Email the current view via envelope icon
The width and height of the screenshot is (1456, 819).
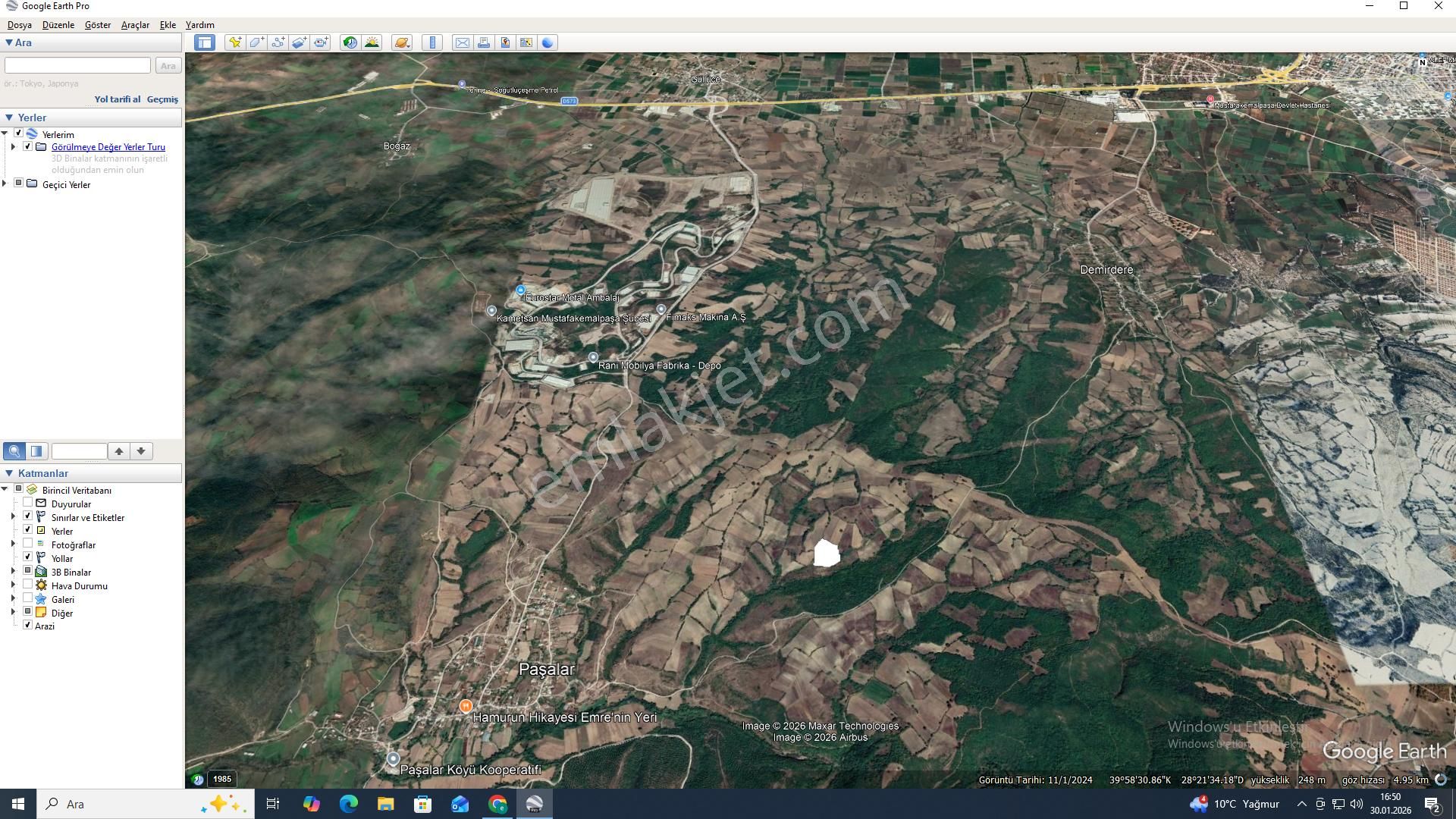click(x=462, y=42)
